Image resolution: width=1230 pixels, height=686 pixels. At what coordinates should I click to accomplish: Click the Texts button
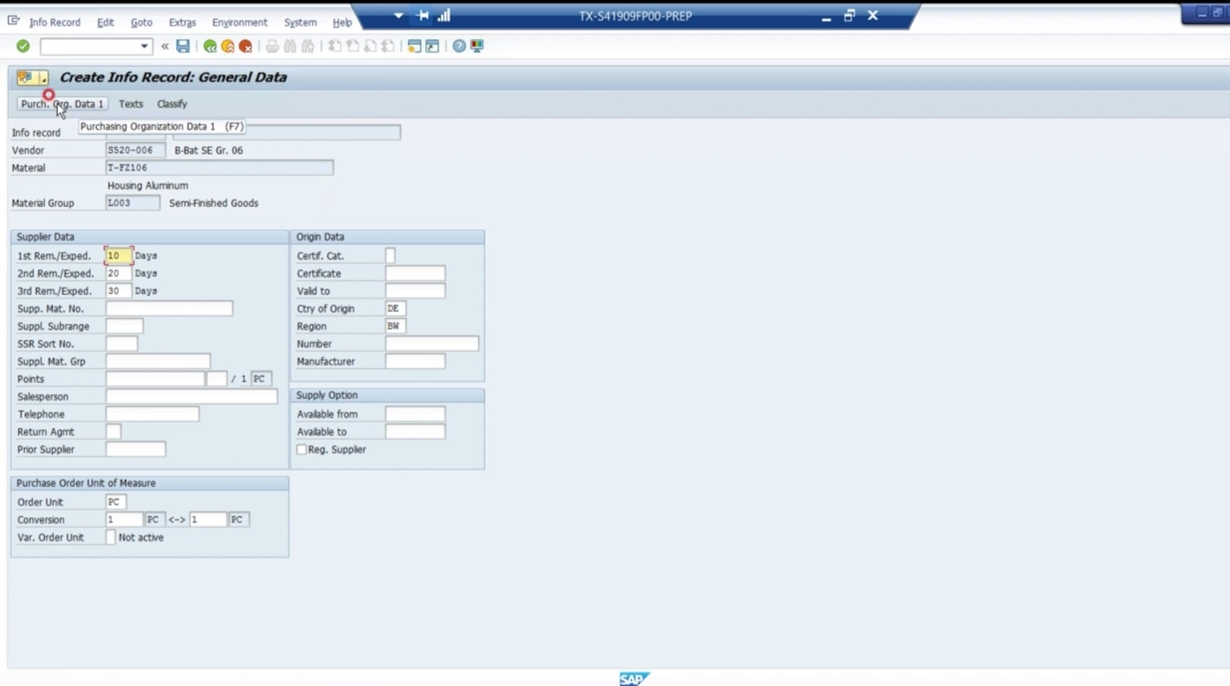click(131, 104)
